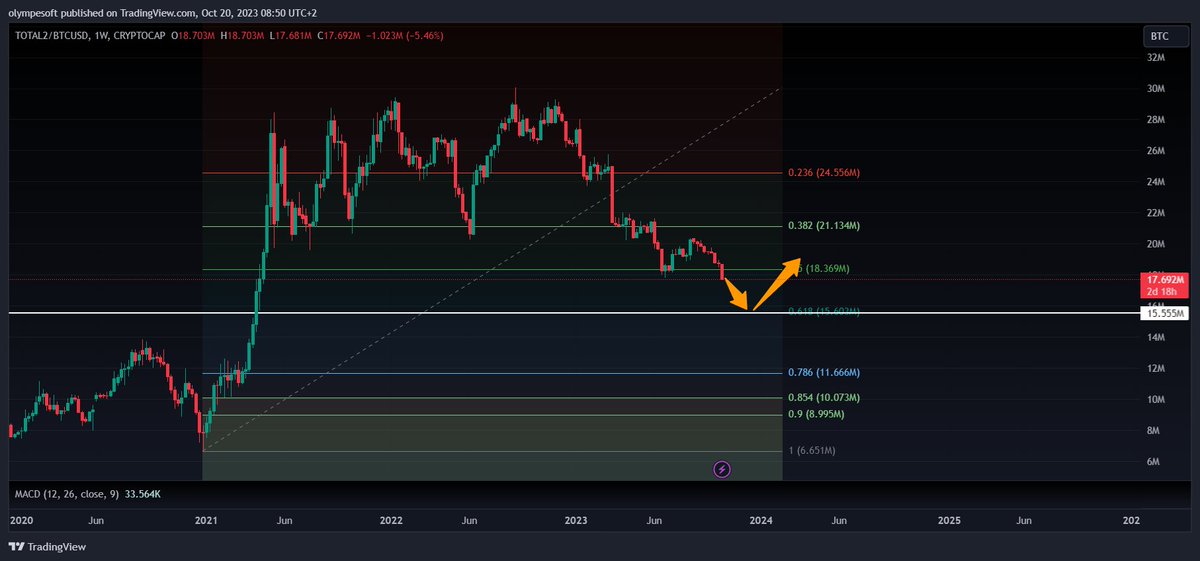The image size is (1200, 561).
Task: Click the (18.369M) Fibonacci level label
Action: [826, 269]
